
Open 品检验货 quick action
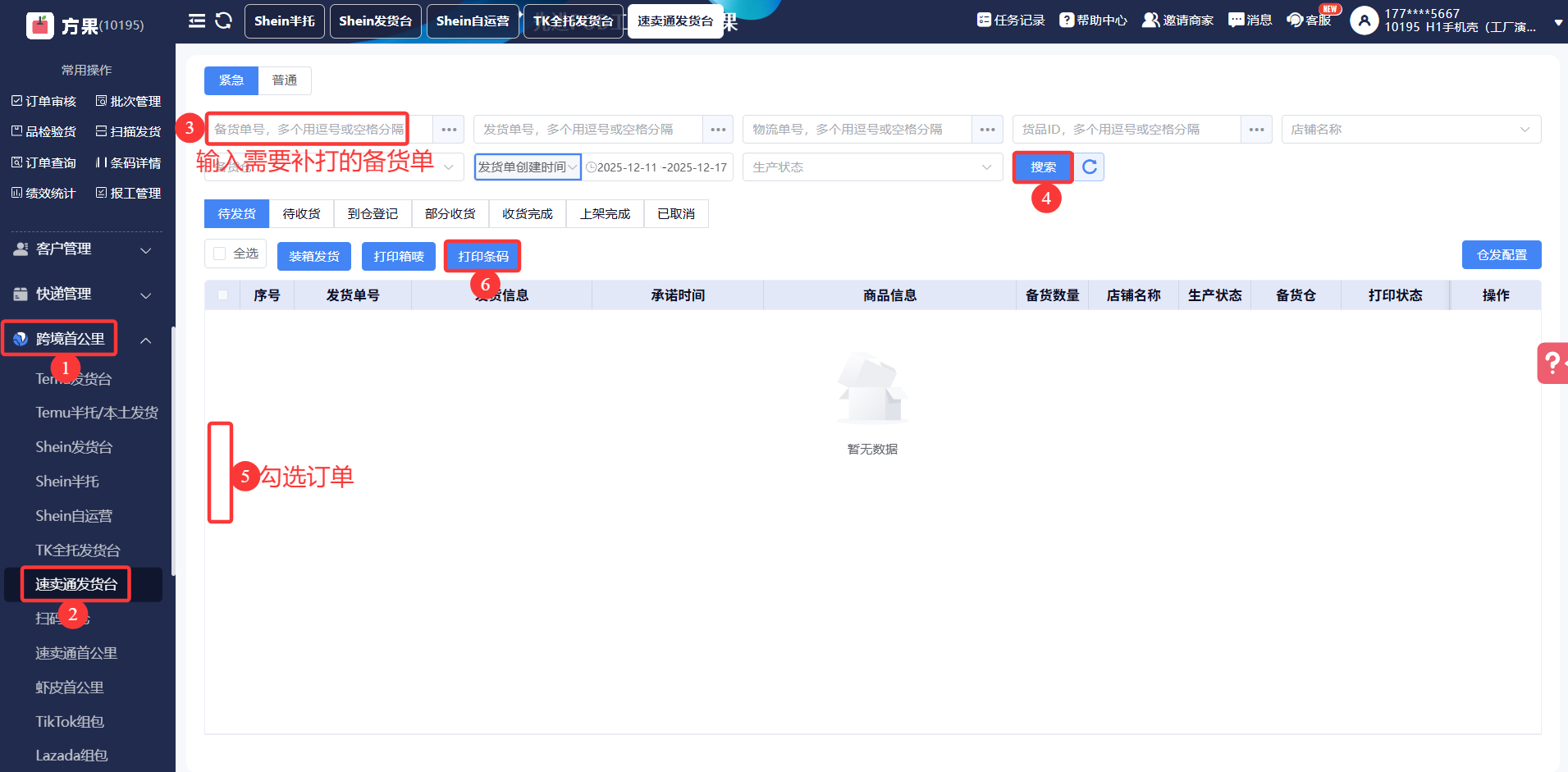click(x=43, y=131)
